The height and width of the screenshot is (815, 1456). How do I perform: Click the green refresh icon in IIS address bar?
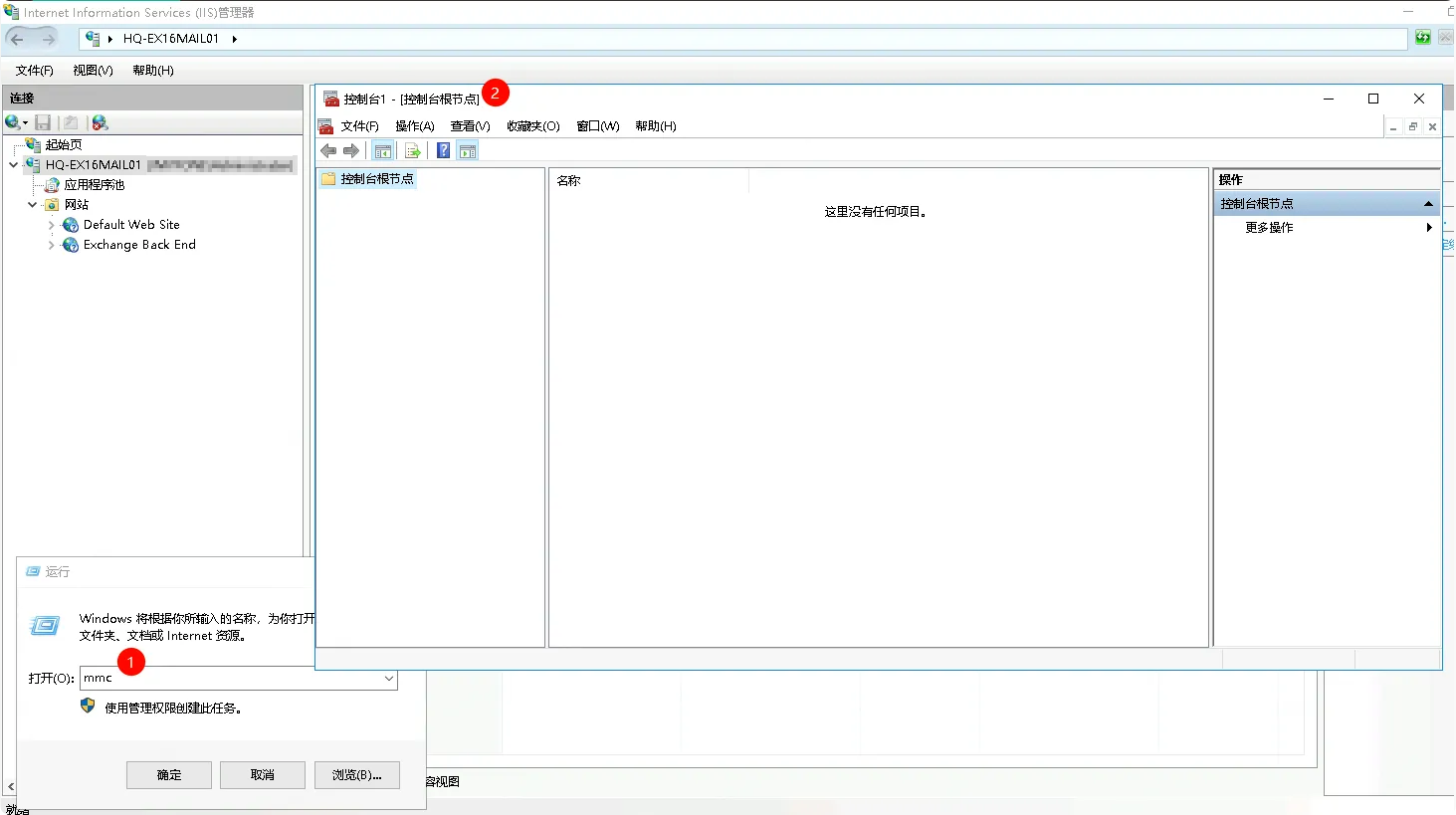tap(1423, 38)
